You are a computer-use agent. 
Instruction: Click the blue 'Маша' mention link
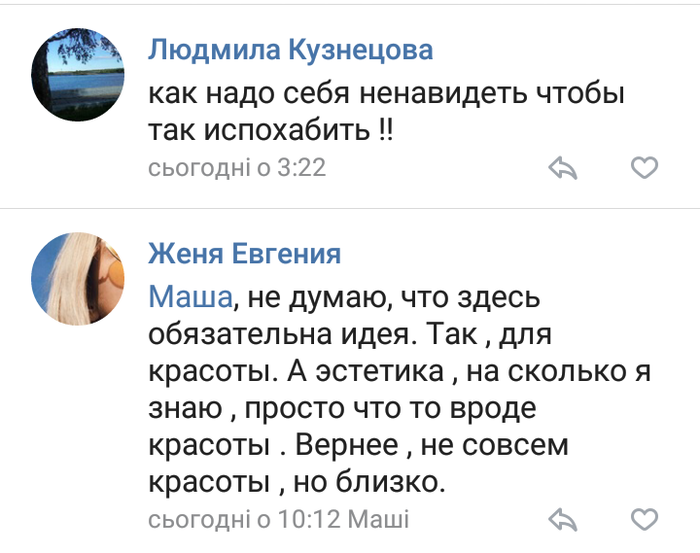[190, 298]
